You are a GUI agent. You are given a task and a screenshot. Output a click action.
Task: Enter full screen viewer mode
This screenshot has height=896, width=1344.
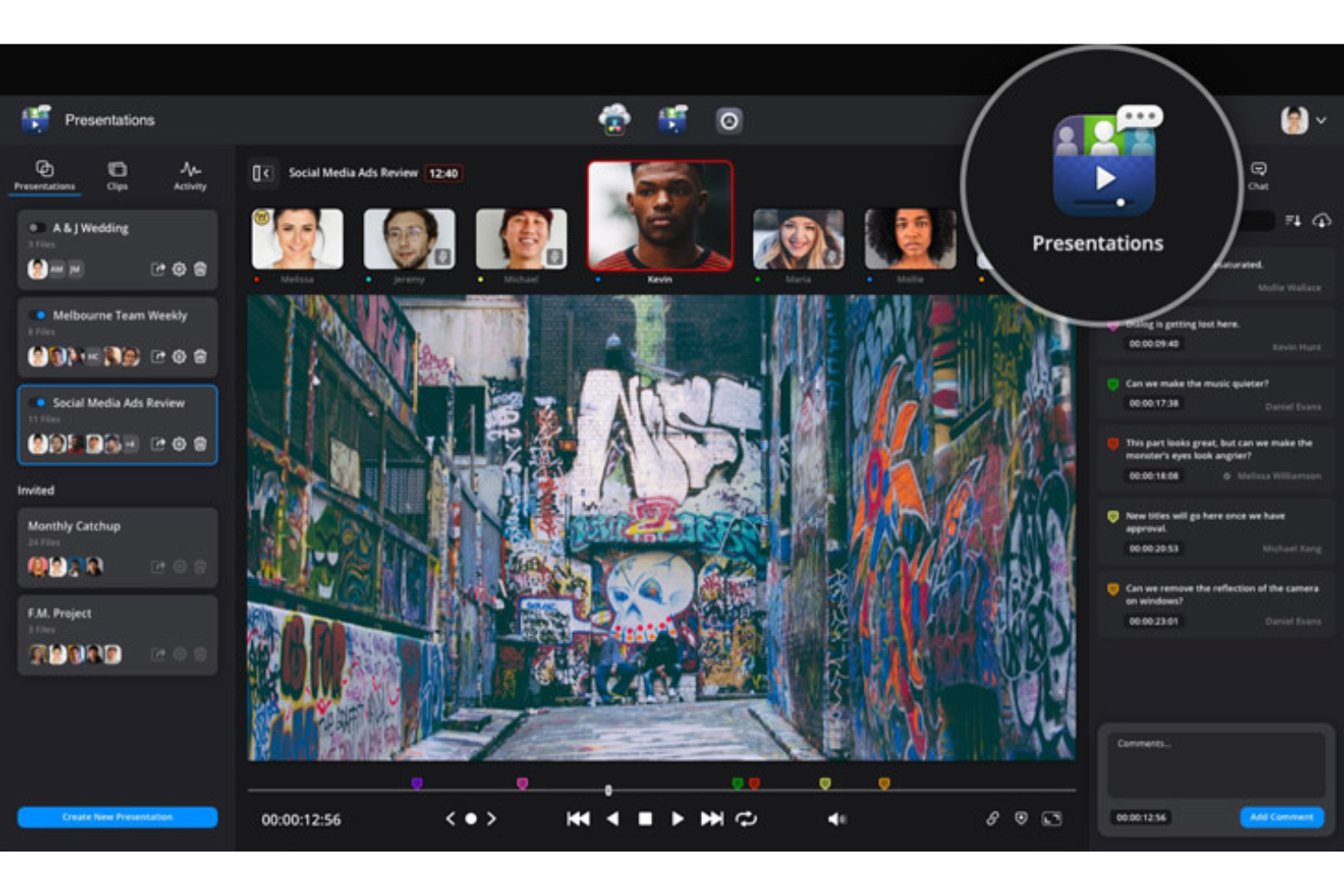coord(1052,818)
